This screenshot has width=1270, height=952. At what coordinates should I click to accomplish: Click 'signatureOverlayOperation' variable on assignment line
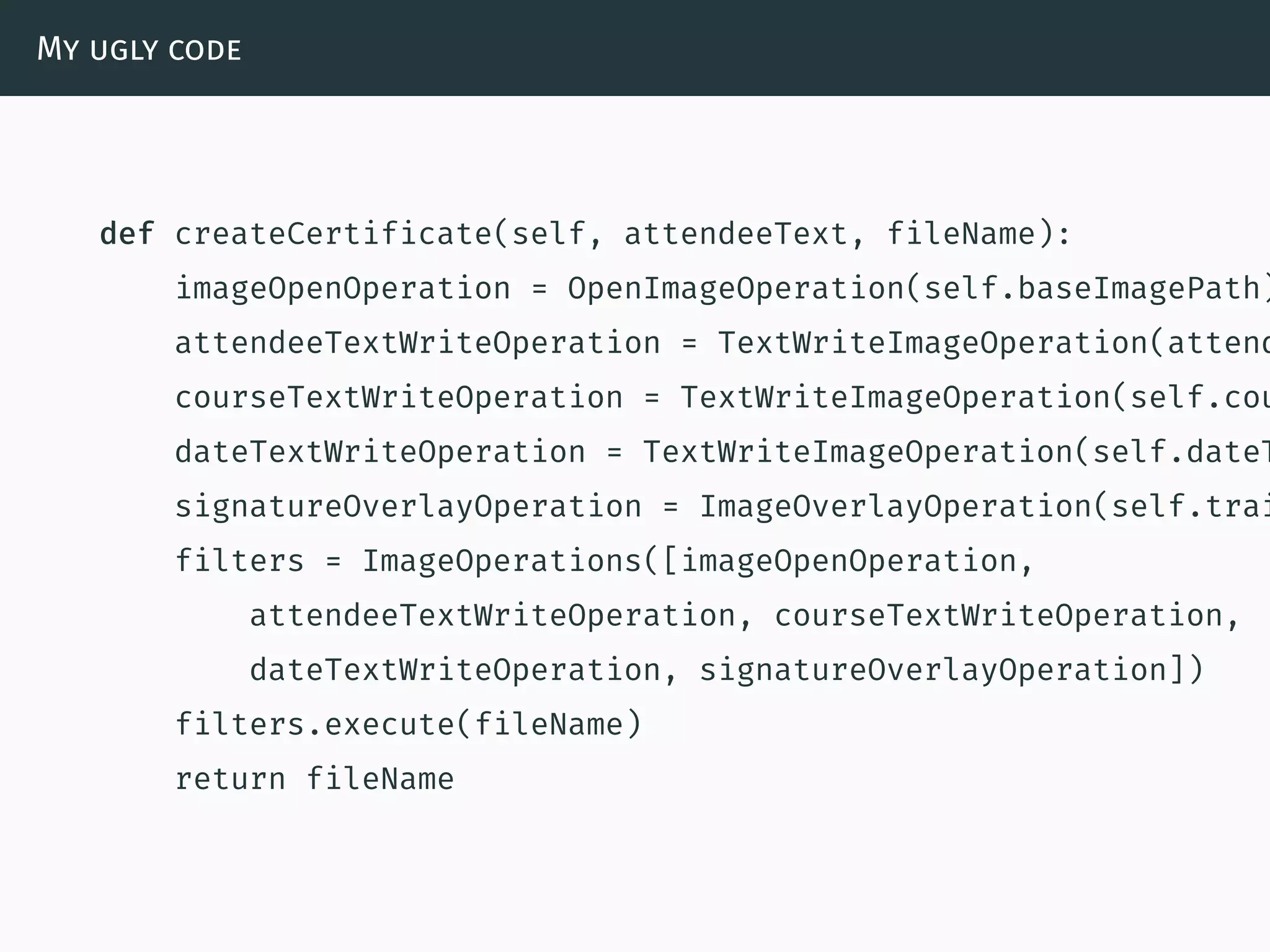[409, 507]
